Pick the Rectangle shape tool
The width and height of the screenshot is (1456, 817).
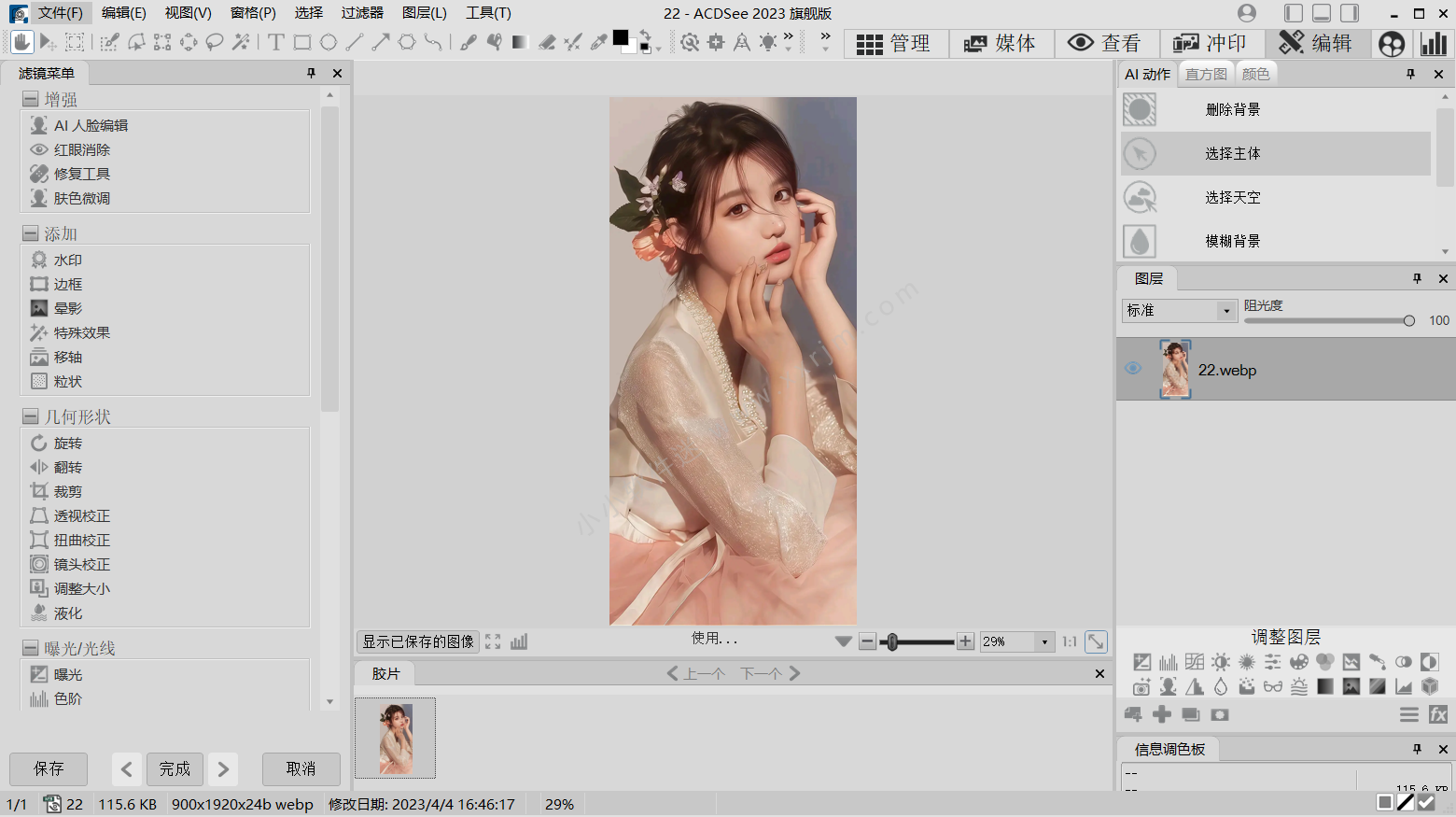pos(302,42)
